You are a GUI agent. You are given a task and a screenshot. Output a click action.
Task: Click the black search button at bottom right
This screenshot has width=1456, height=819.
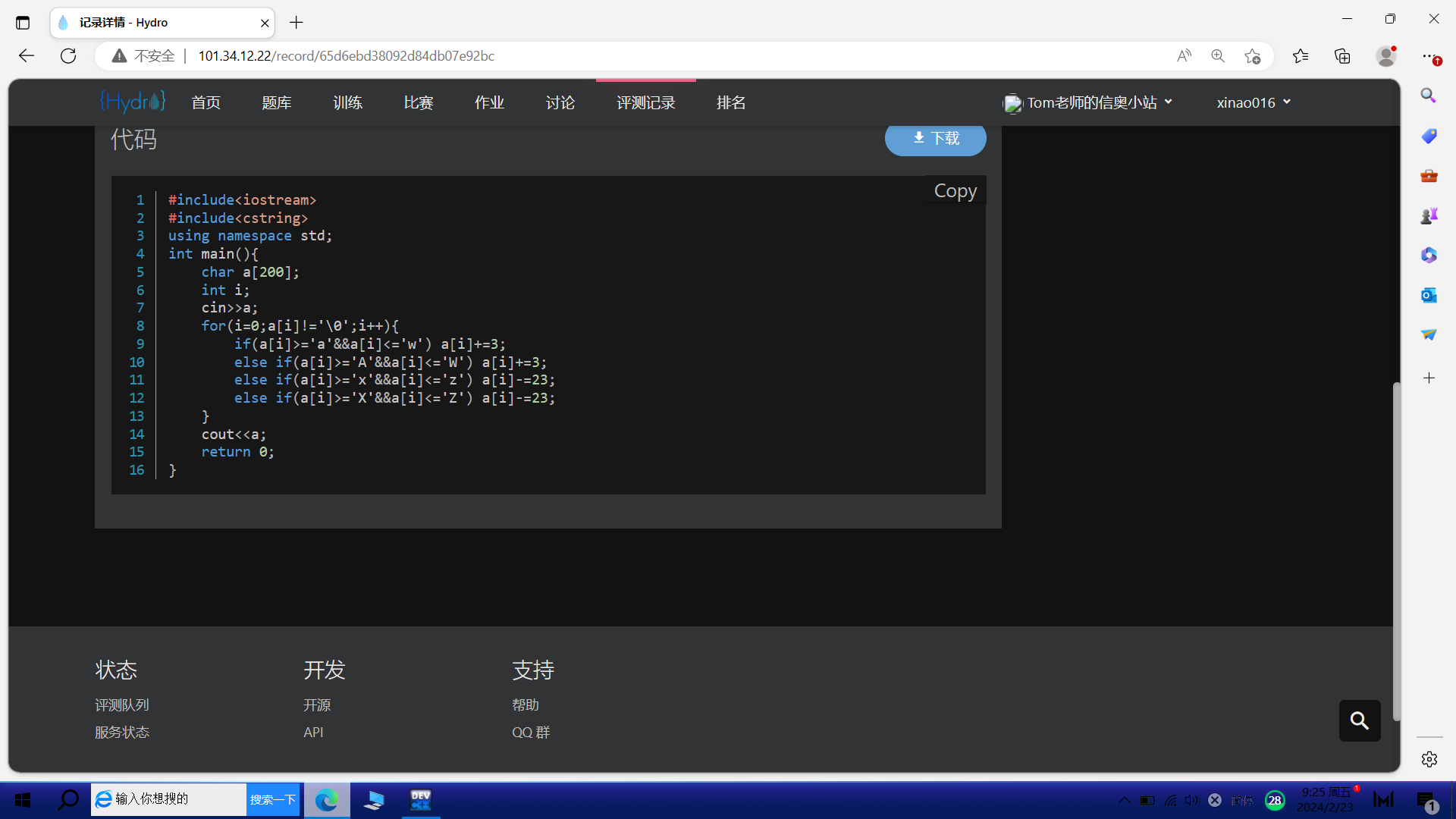(x=1360, y=720)
